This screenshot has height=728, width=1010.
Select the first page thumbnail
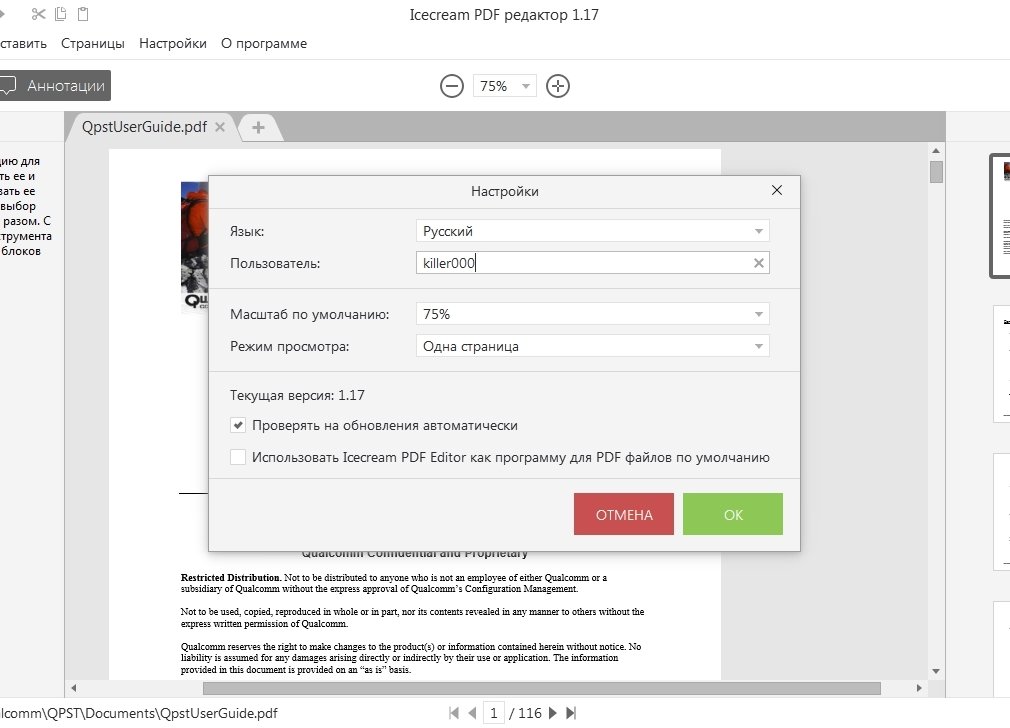1000,216
